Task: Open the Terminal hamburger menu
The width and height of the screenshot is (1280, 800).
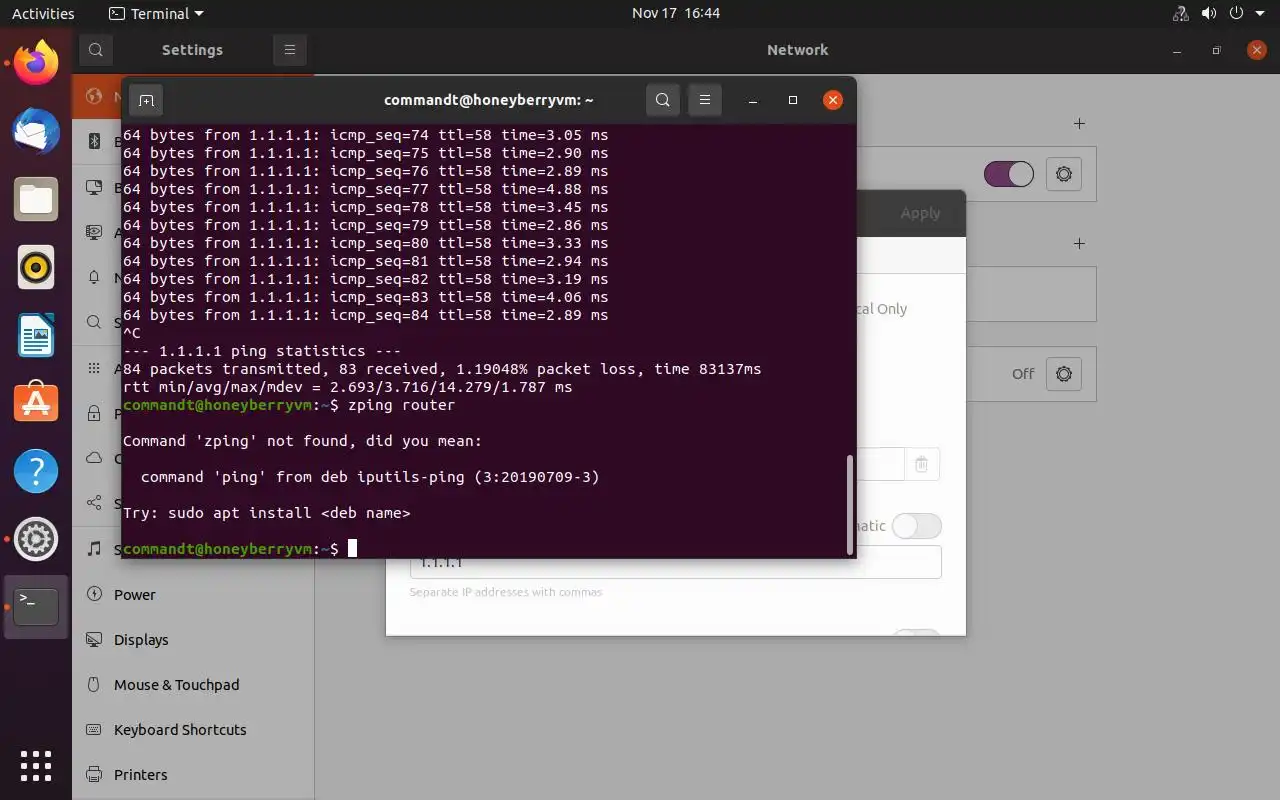Action: click(x=704, y=100)
